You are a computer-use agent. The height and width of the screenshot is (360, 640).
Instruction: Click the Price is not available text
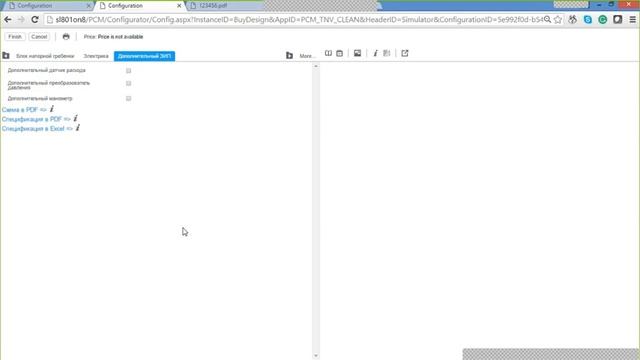[120, 37]
